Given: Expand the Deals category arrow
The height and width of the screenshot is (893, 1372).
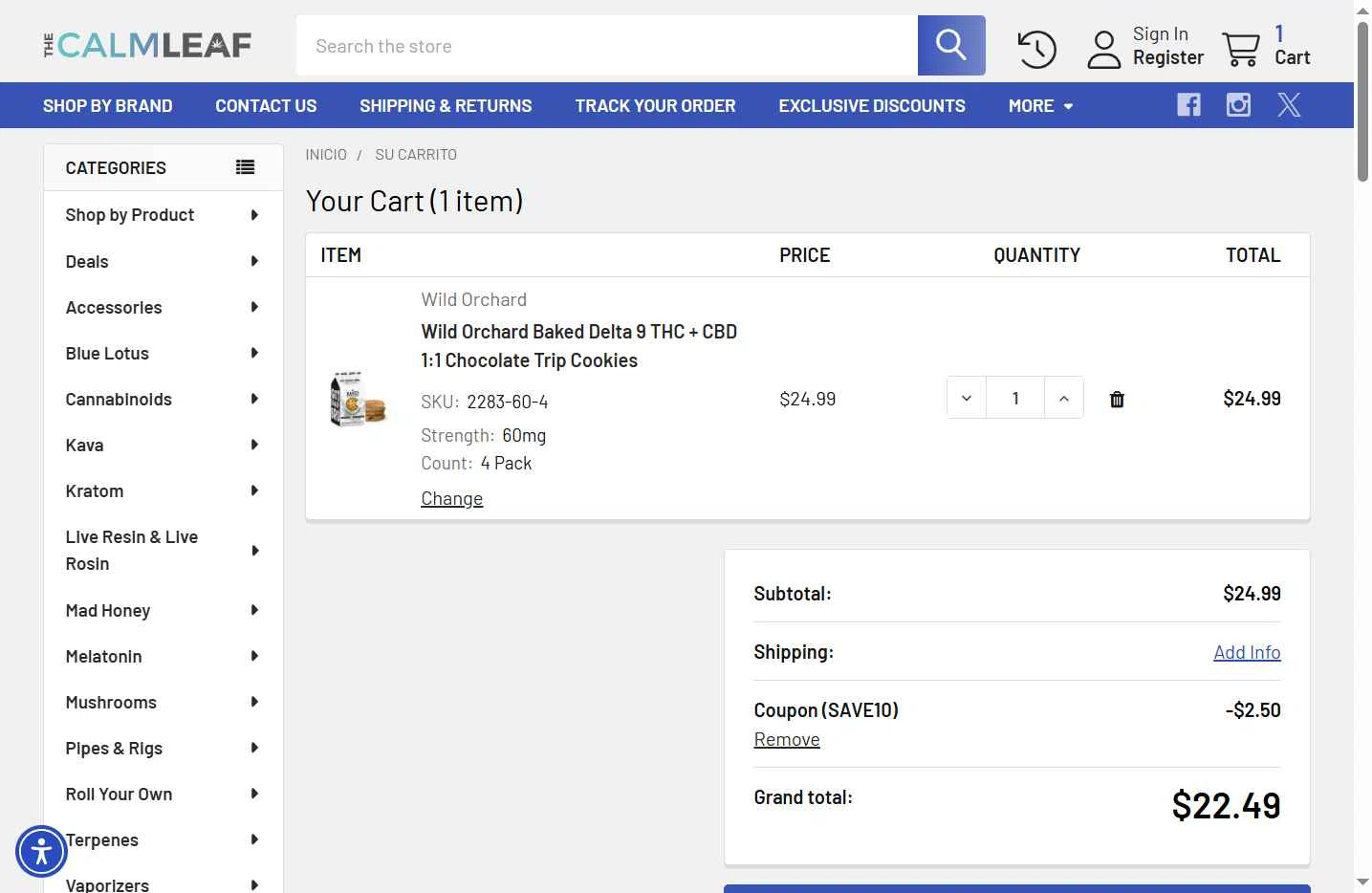Looking at the screenshot, I should click(x=254, y=261).
